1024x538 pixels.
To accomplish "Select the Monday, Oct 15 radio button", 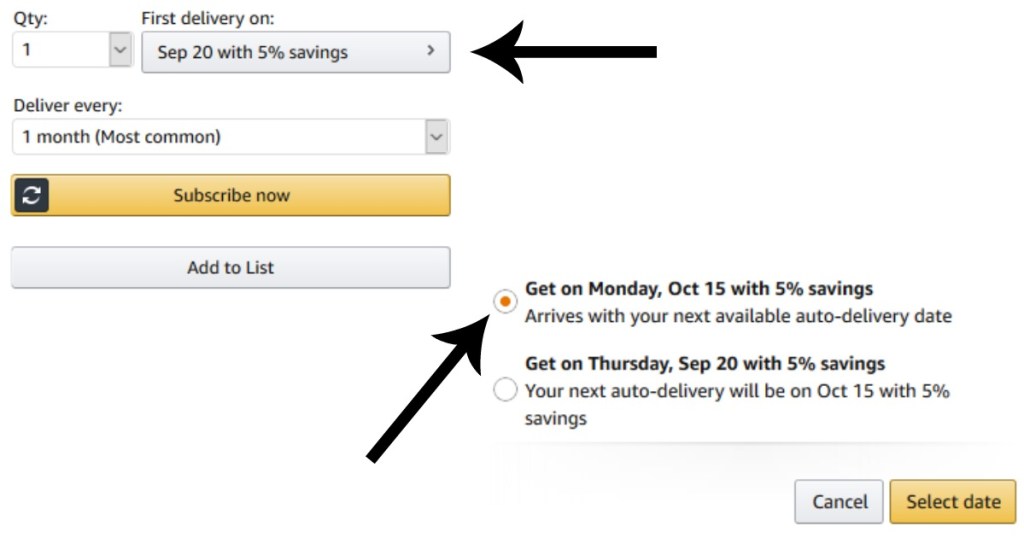I will pos(506,300).
